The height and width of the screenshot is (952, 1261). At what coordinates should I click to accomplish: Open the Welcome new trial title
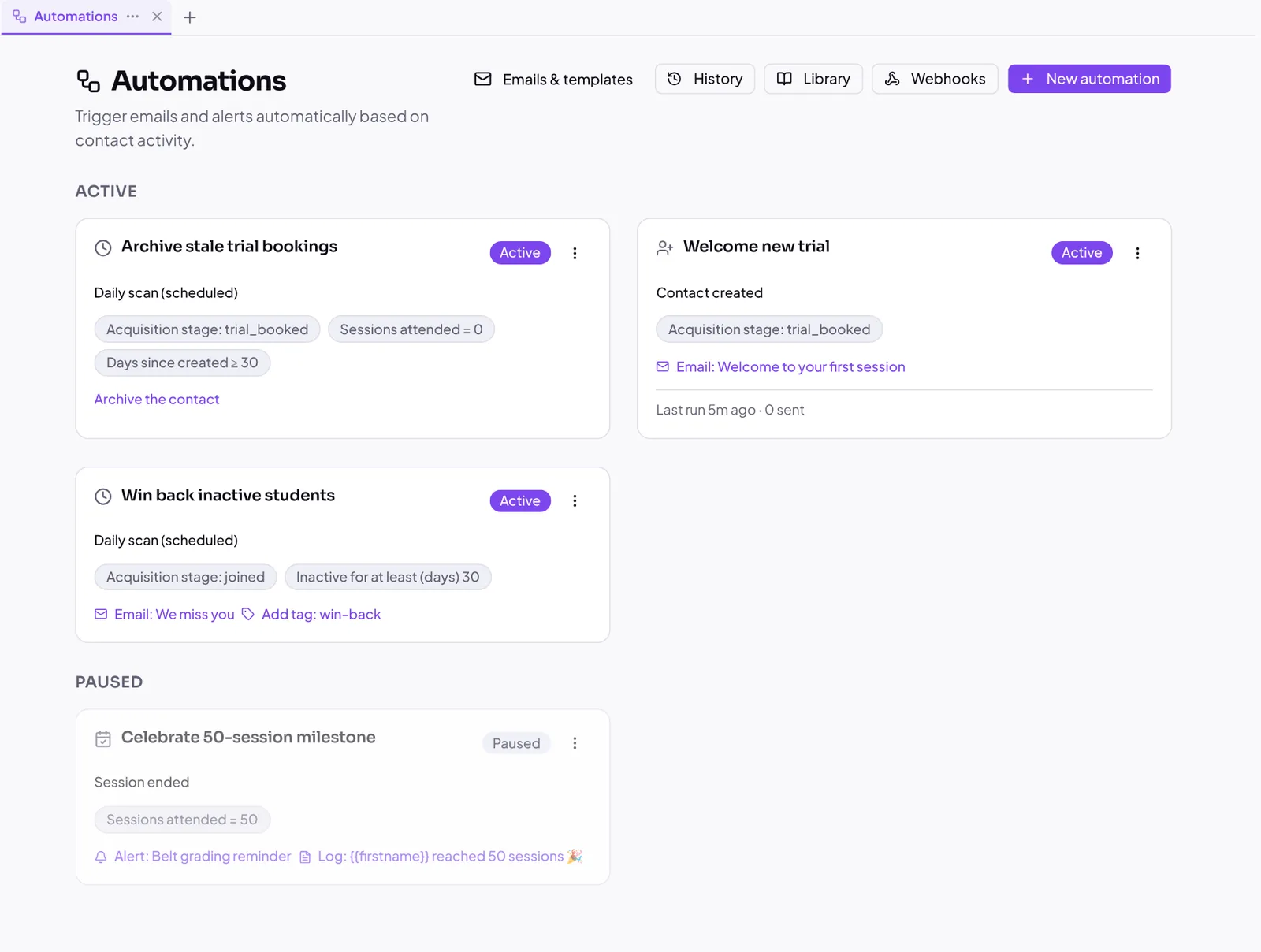coord(757,247)
